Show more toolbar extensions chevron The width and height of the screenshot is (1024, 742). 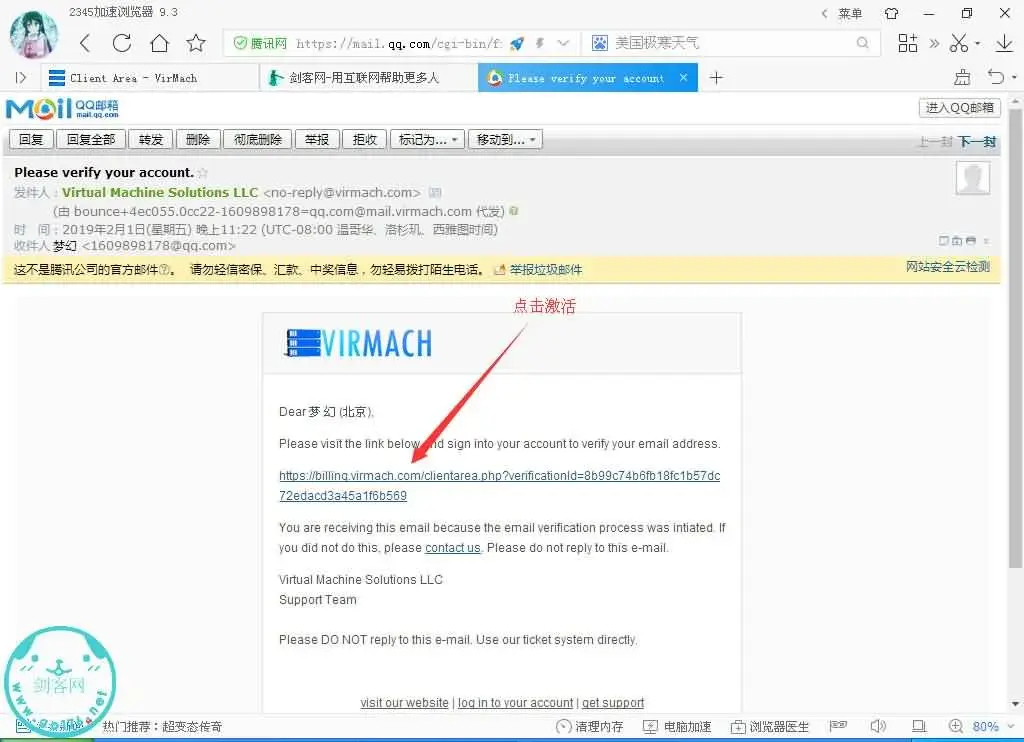(935, 43)
